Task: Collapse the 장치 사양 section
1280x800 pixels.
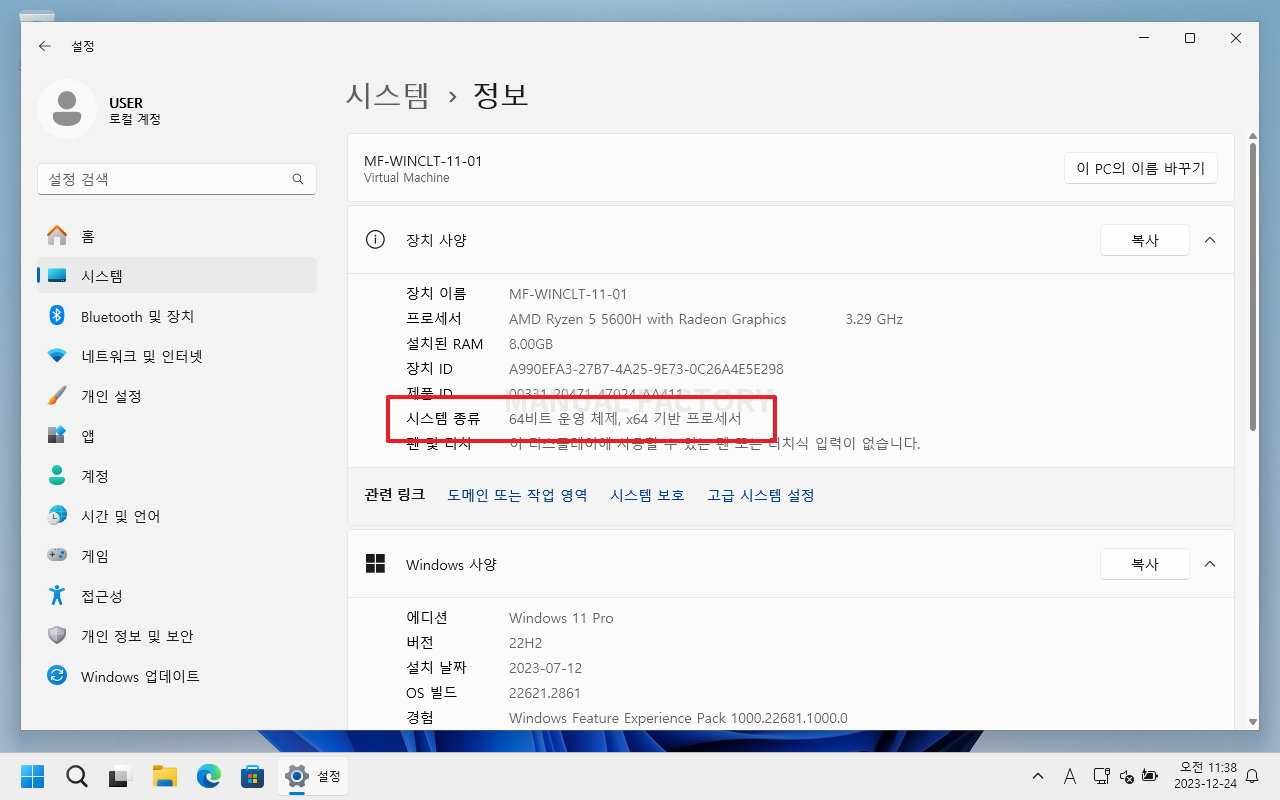Action: (1209, 240)
